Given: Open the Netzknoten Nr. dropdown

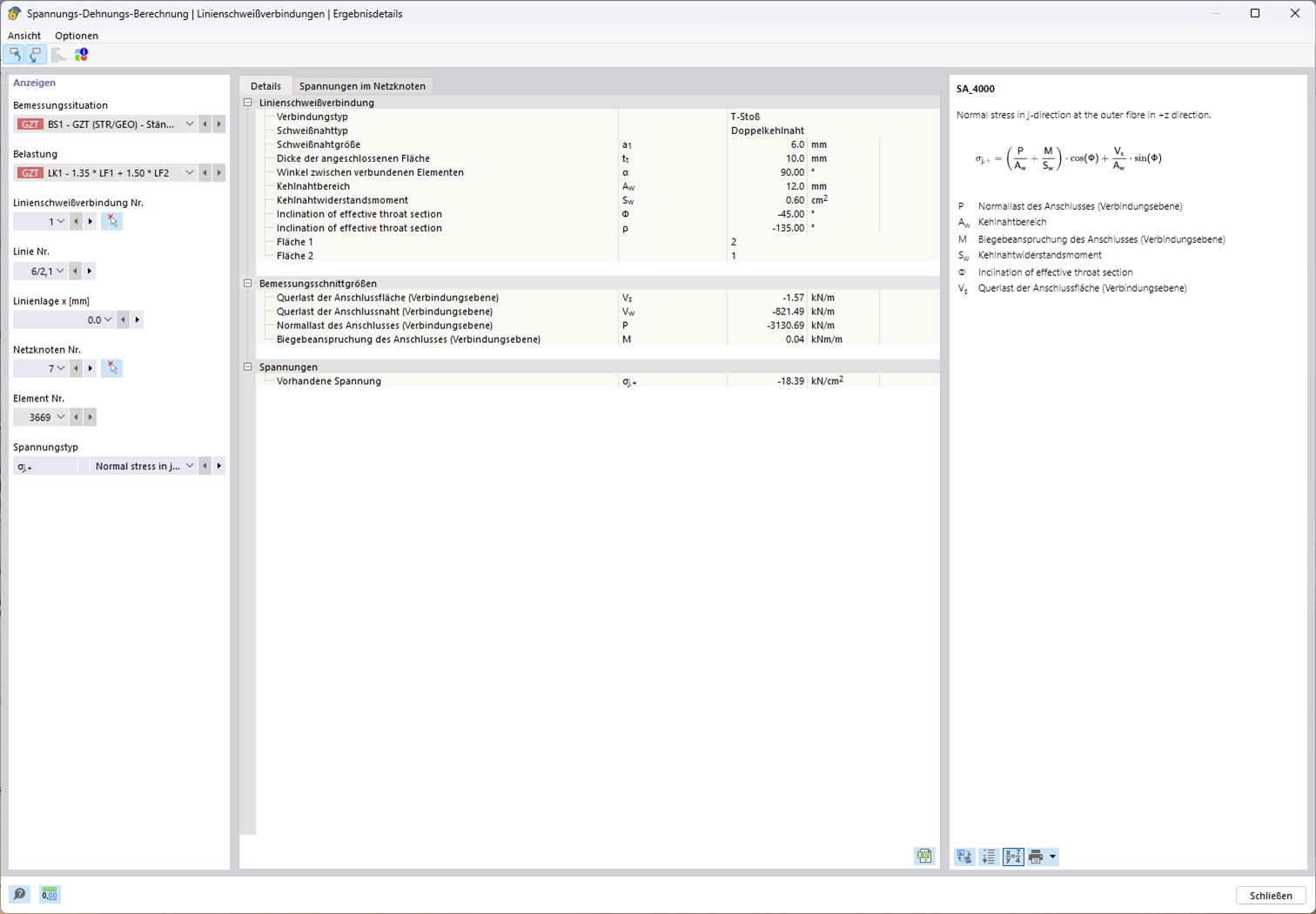Looking at the screenshot, I should point(61,369).
